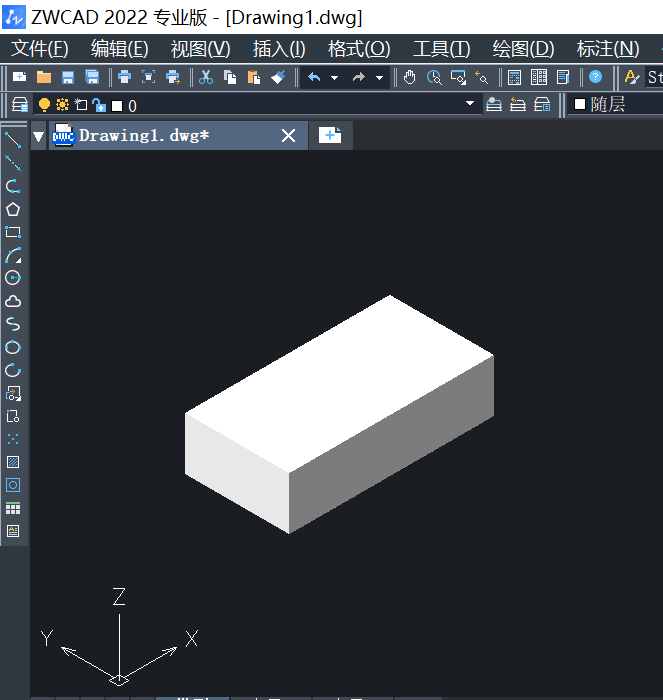Viewport: 663px width, 700px height.
Task: Activate the Pan hand tool
Action: [x=409, y=77]
